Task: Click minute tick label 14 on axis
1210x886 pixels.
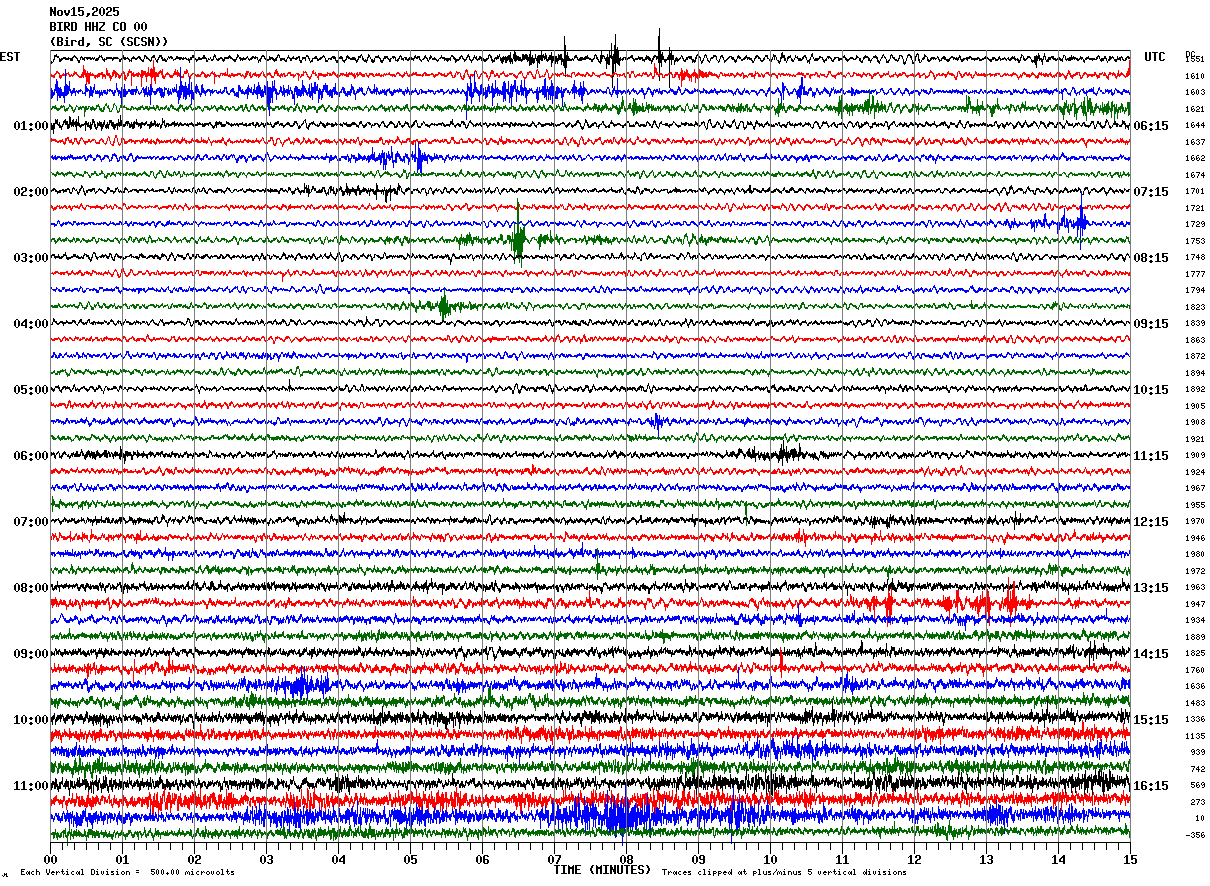Action: click(1058, 859)
